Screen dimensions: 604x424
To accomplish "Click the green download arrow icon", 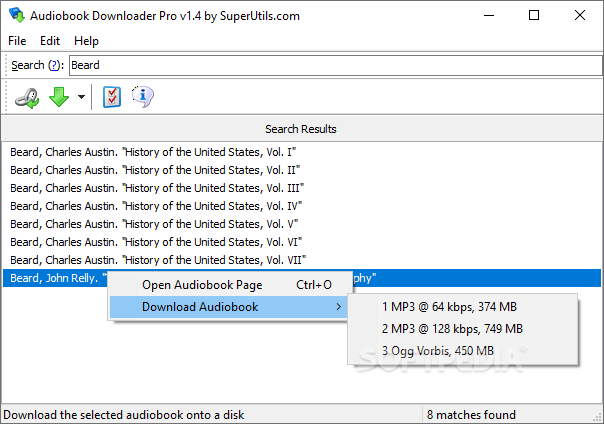I will (x=59, y=97).
